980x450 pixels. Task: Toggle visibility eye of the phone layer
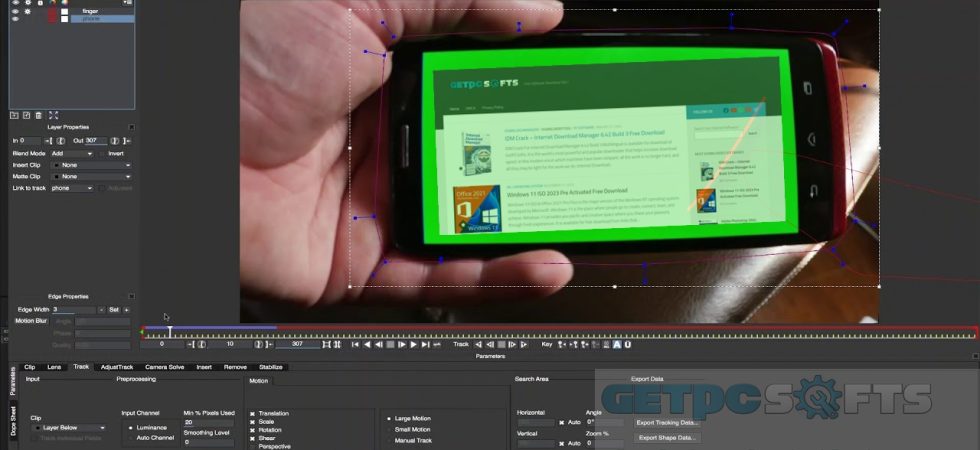click(16, 19)
